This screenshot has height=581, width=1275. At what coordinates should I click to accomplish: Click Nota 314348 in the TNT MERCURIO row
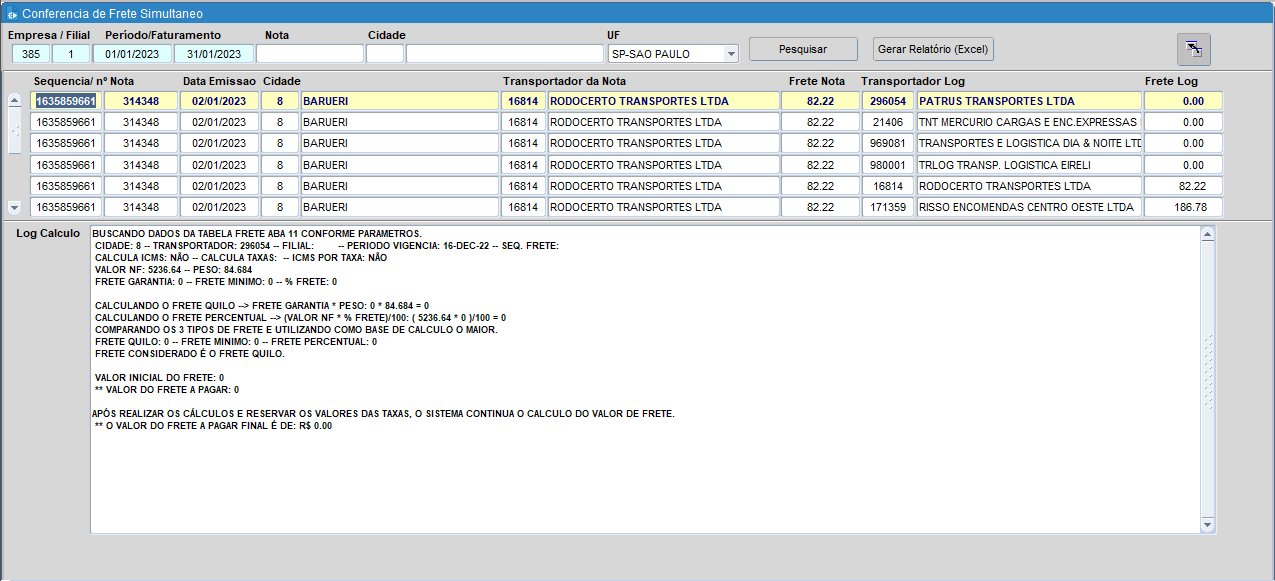coord(141,122)
